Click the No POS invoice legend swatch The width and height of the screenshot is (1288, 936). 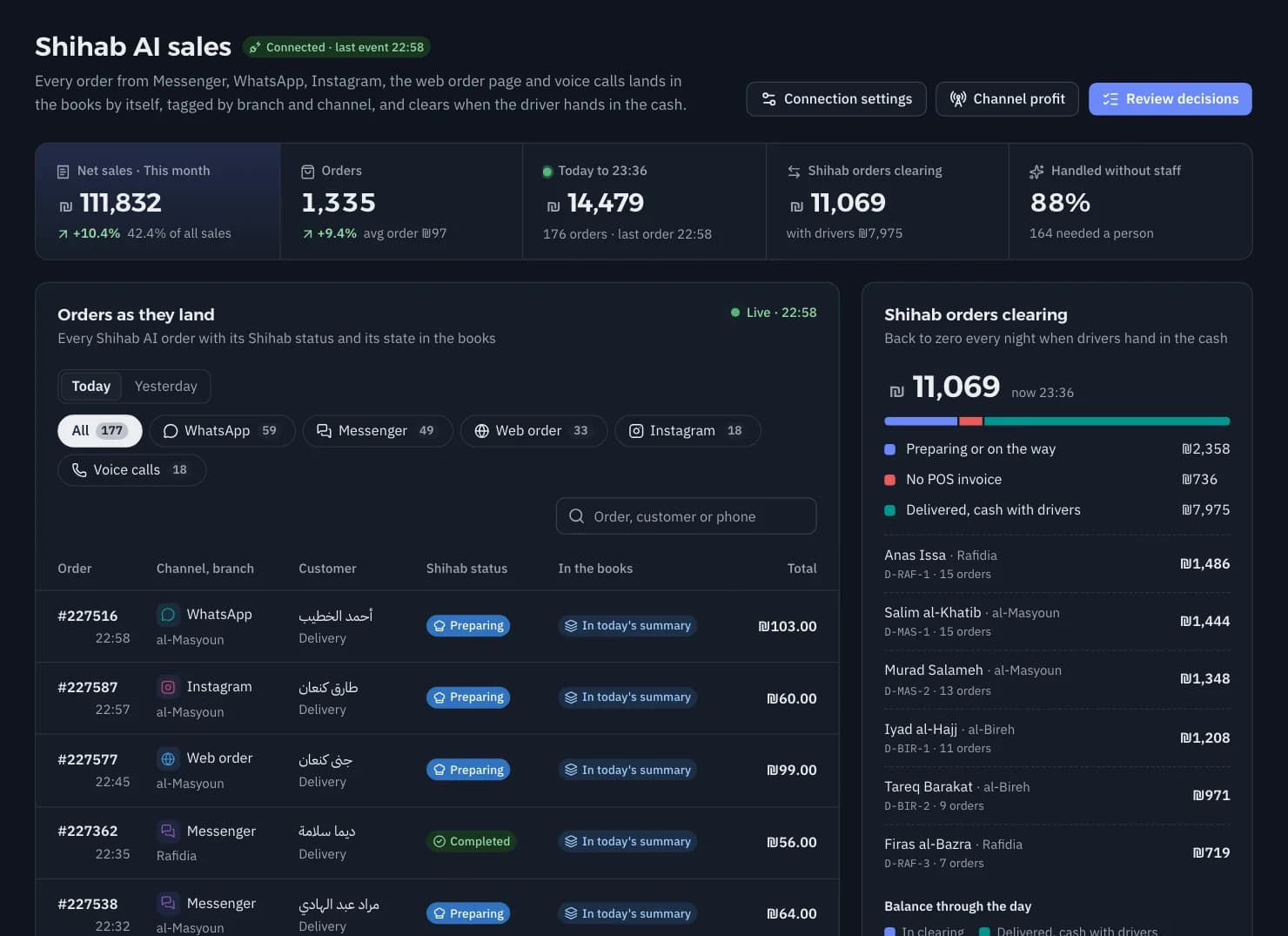pos(890,480)
